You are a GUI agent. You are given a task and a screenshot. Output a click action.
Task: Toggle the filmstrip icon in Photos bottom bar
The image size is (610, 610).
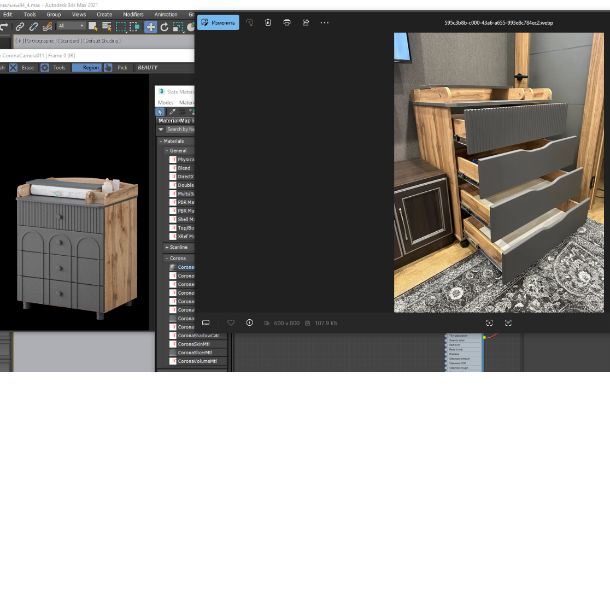[206, 323]
